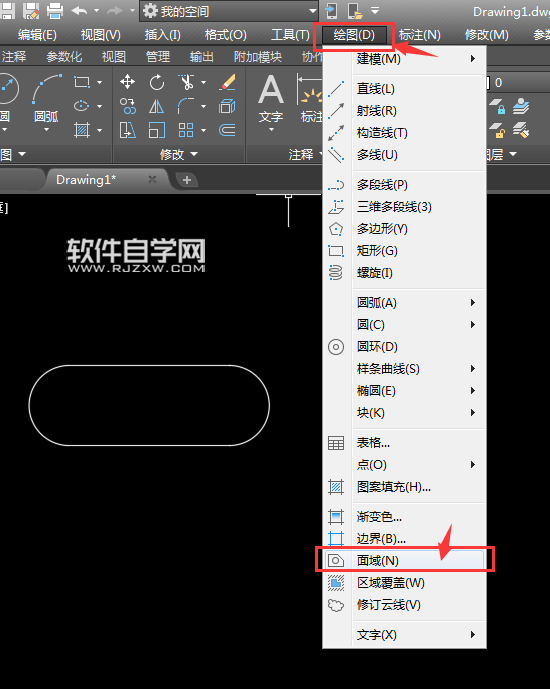Click the Redo arrow icon

[115, 10]
